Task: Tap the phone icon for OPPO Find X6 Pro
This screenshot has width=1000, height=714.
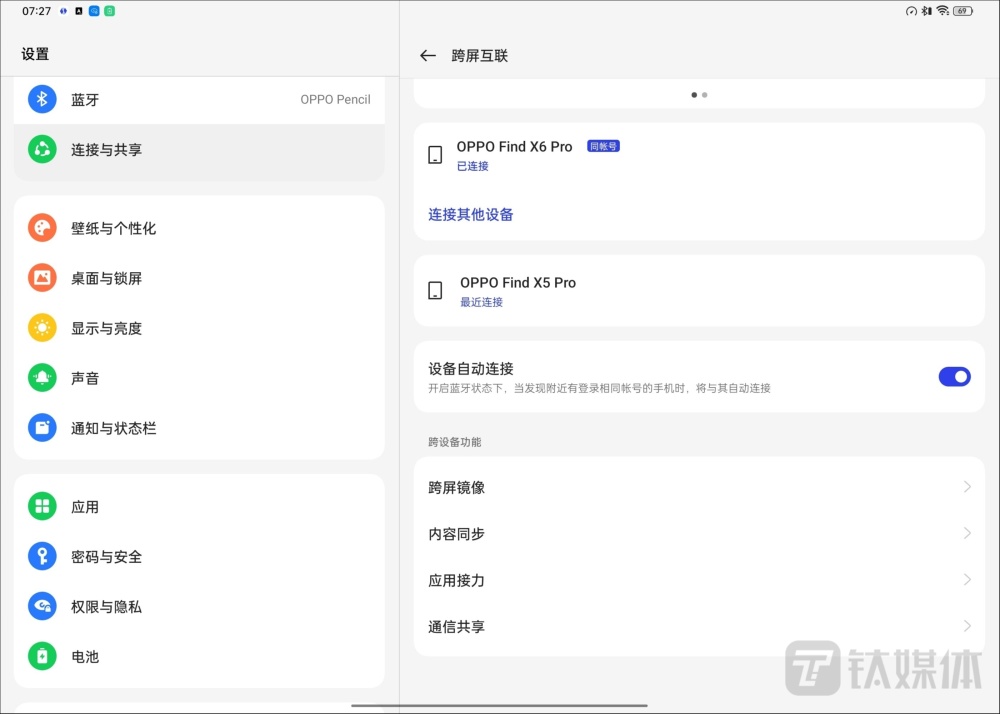Action: tap(435, 155)
